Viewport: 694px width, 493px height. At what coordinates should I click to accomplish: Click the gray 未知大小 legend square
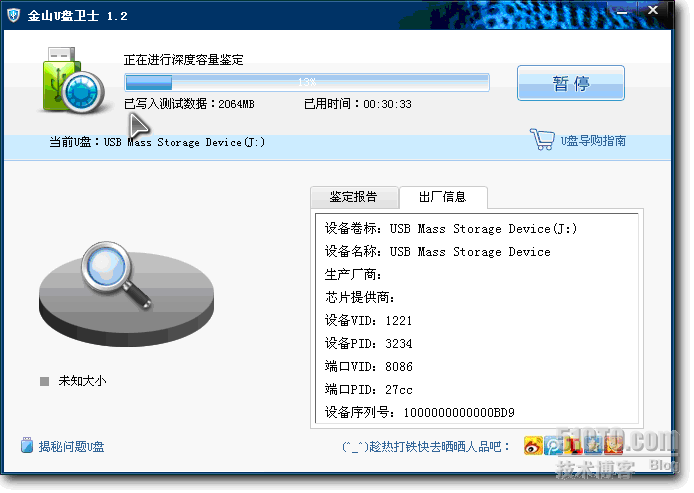point(44,381)
